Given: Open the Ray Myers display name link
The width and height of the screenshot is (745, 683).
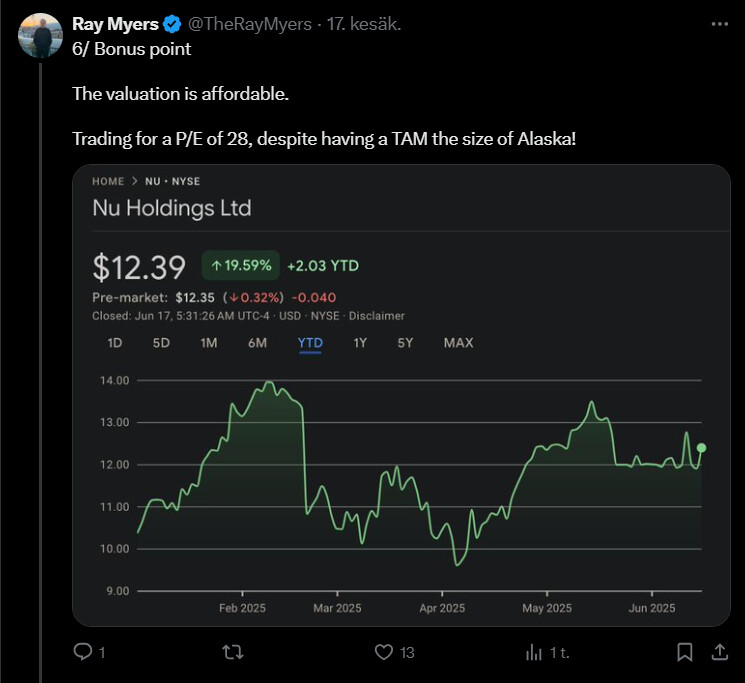Looking at the screenshot, I should (115, 23).
